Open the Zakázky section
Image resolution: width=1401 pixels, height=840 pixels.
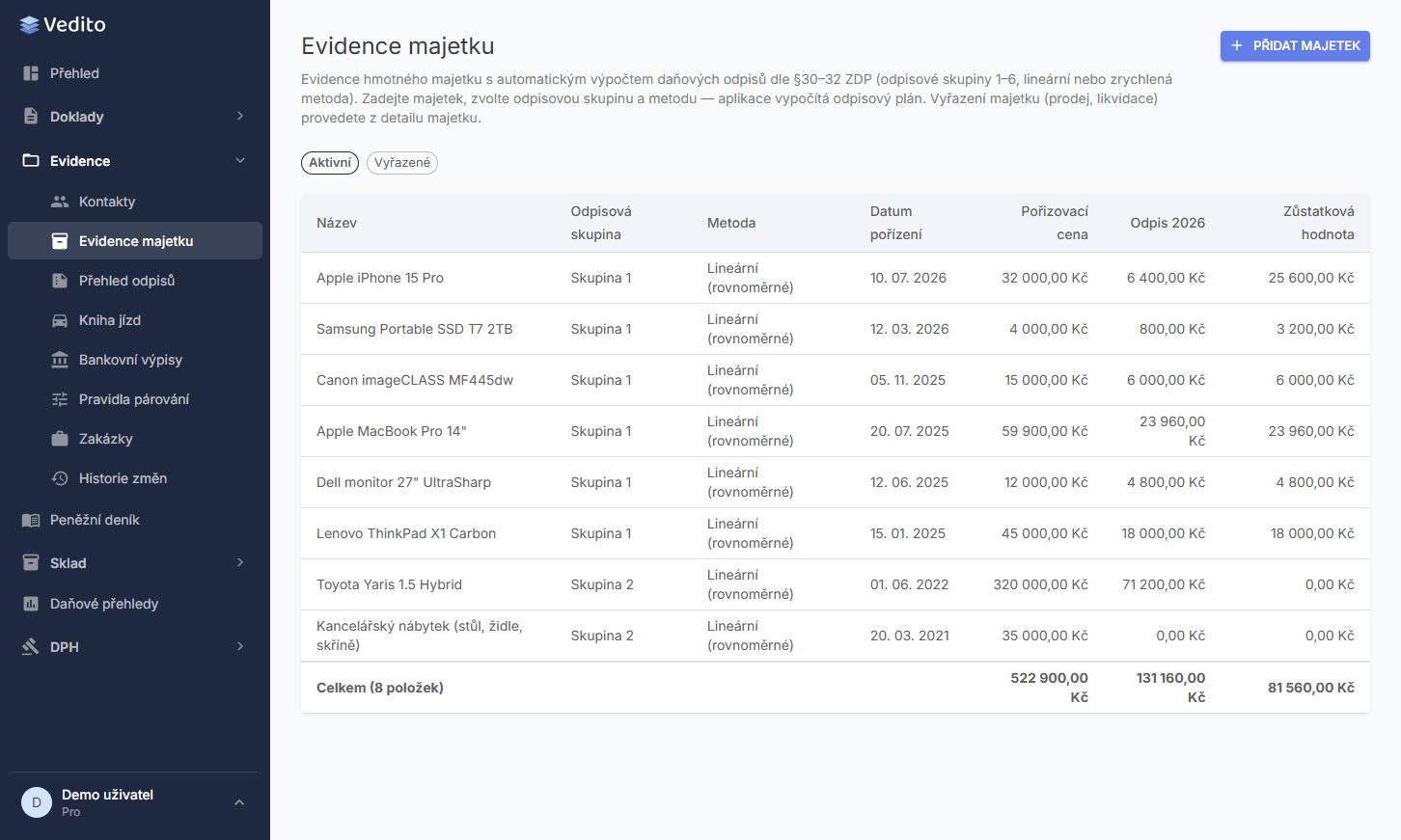[135, 439]
